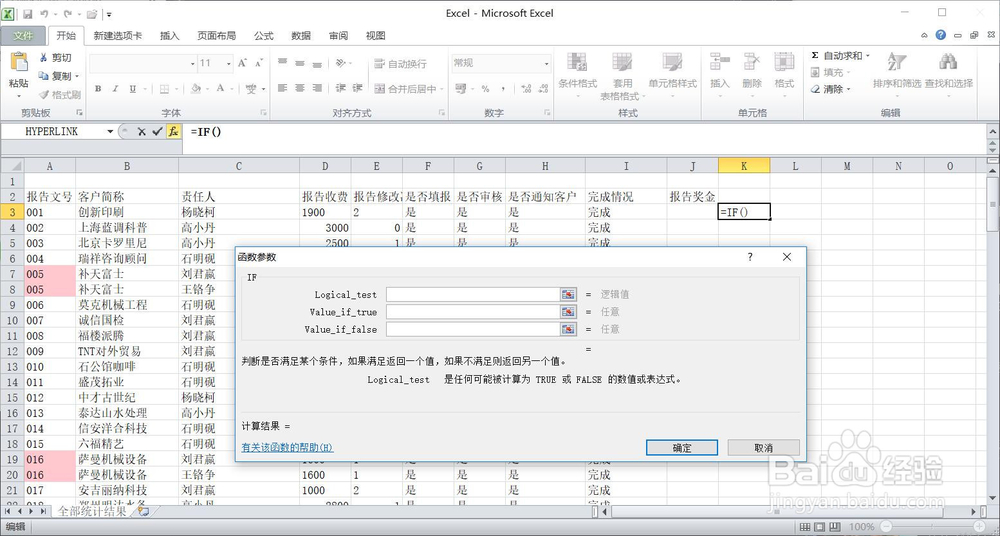Switch to the Insert (插入) ribbon tab
The width and height of the screenshot is (1000, 536).
[x=170, y=36]
